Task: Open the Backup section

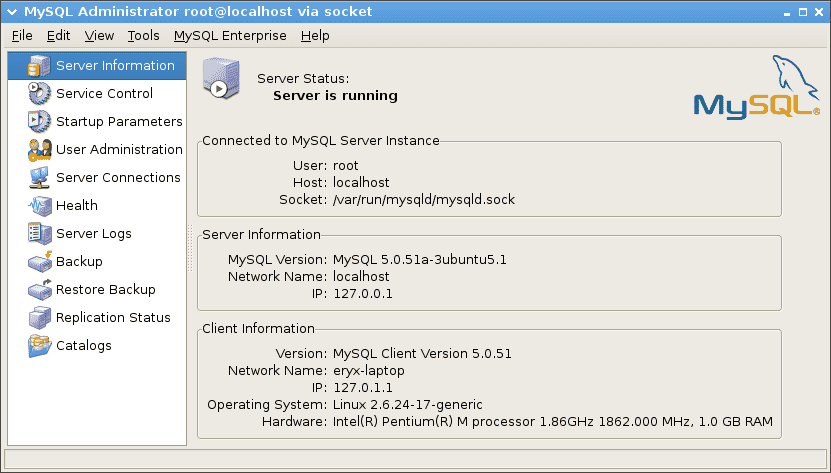Action: [x=97, y=261]
